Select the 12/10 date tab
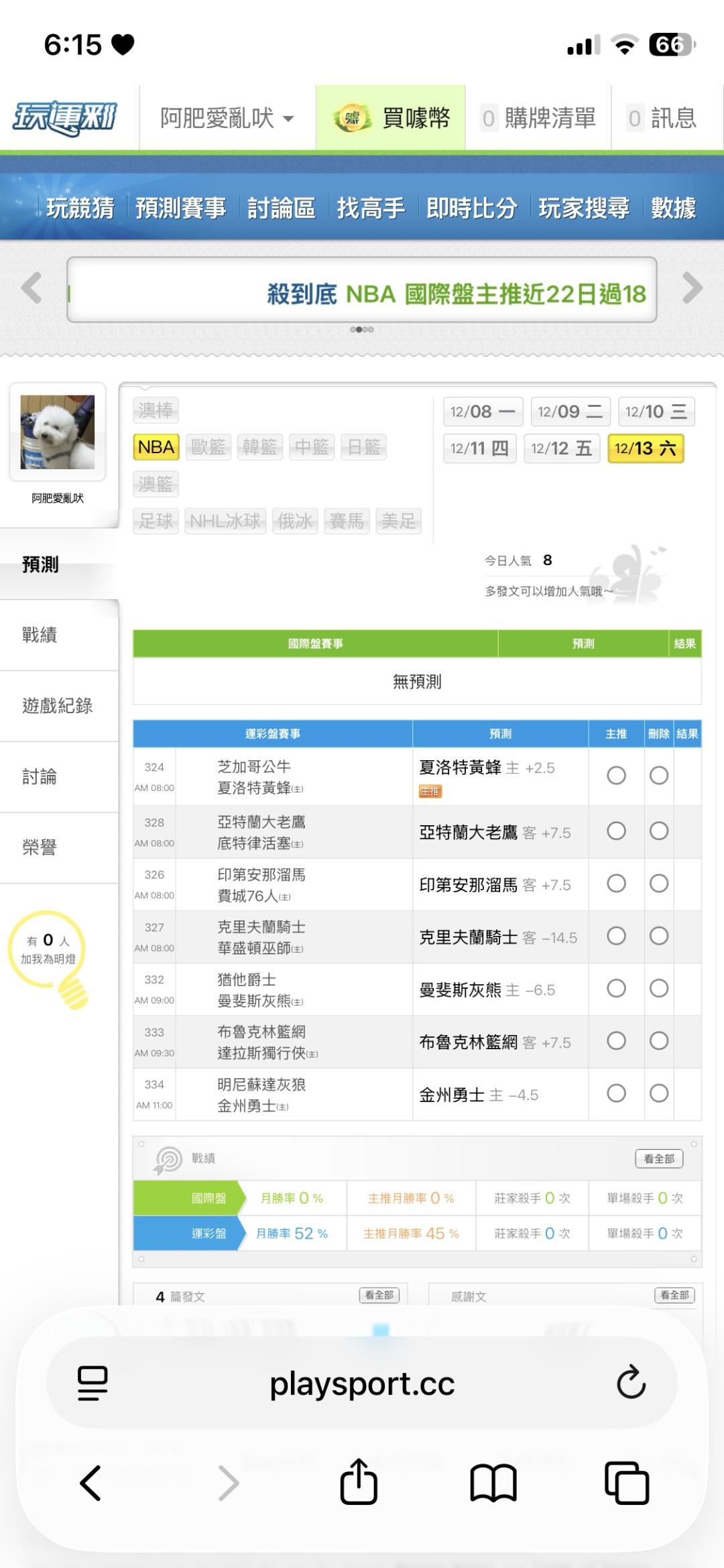The image size is (724, 1568). click(656, 412)
